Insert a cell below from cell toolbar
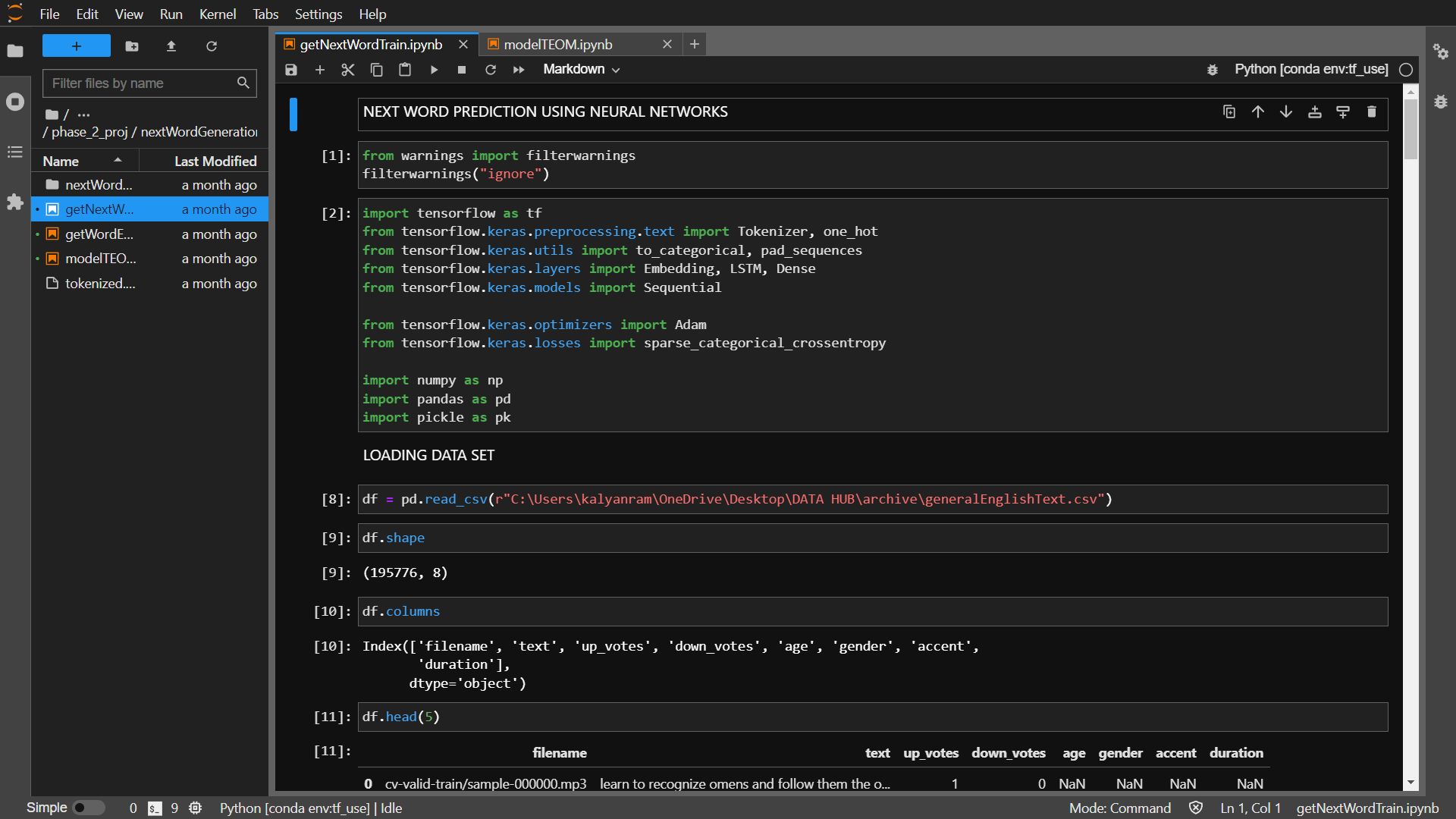Viewport: 1456px width, 819px height. [1343, 112]
